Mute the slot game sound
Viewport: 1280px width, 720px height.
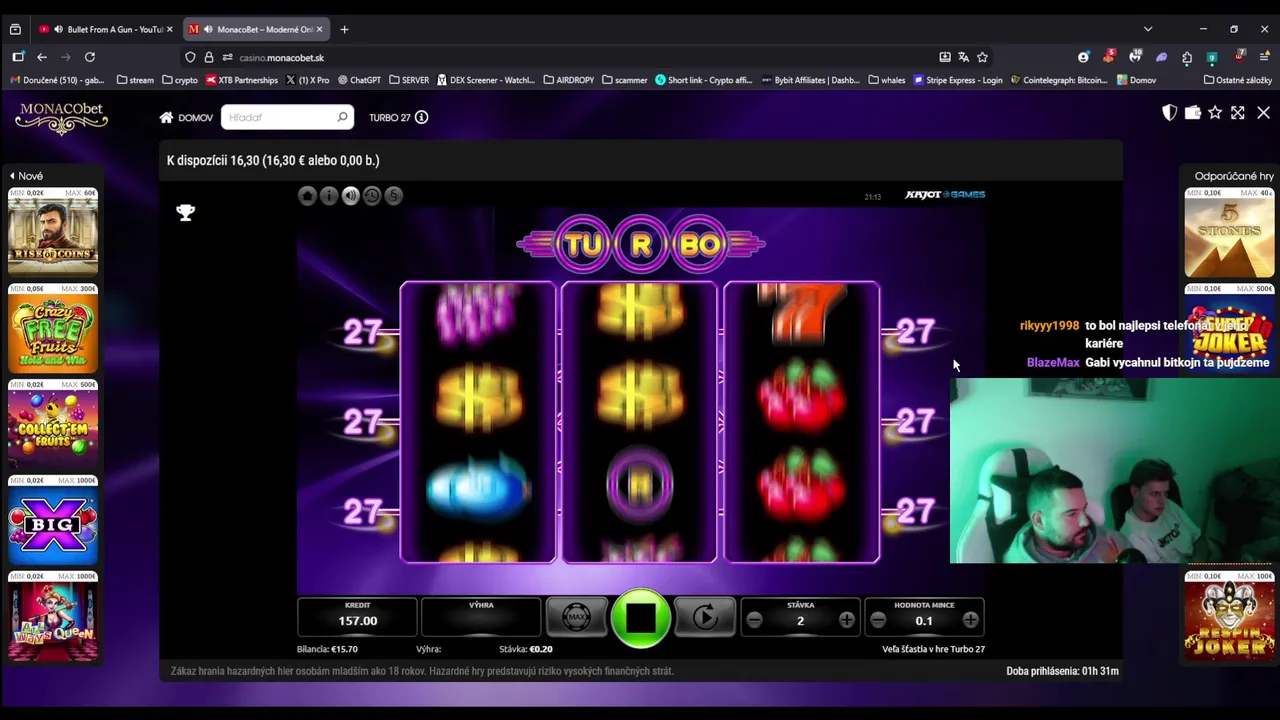pyautogui.click(x=350, y=196)
